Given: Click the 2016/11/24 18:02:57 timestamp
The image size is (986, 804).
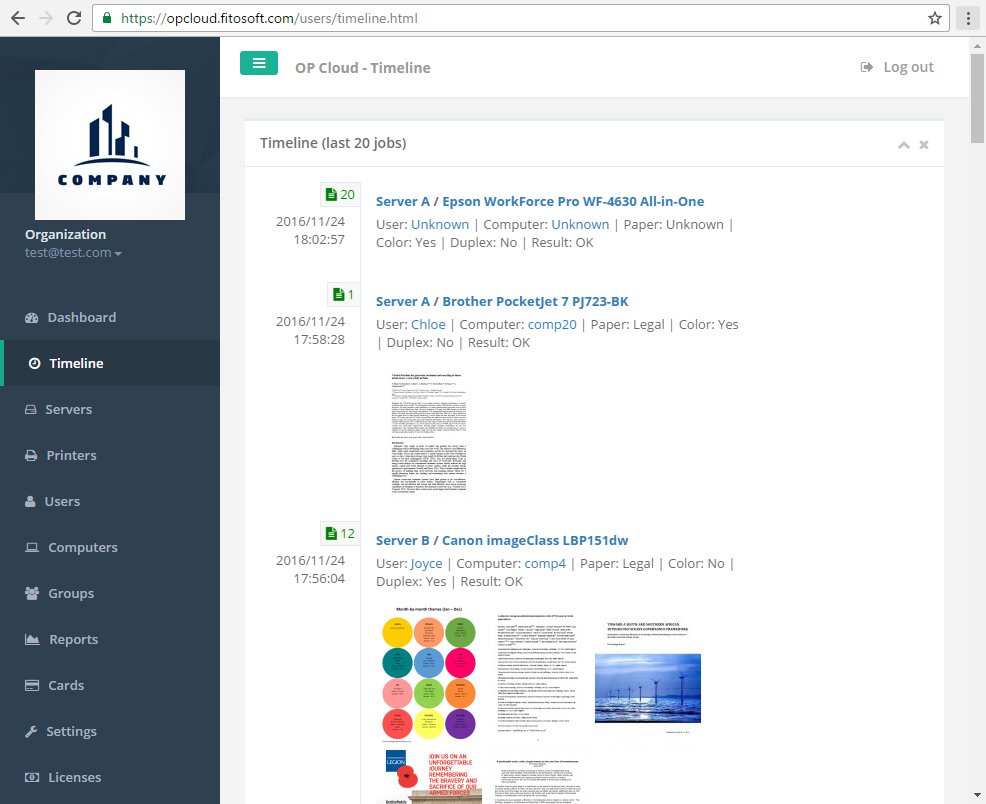Looking at the screenshot, I should coord(310,231).
